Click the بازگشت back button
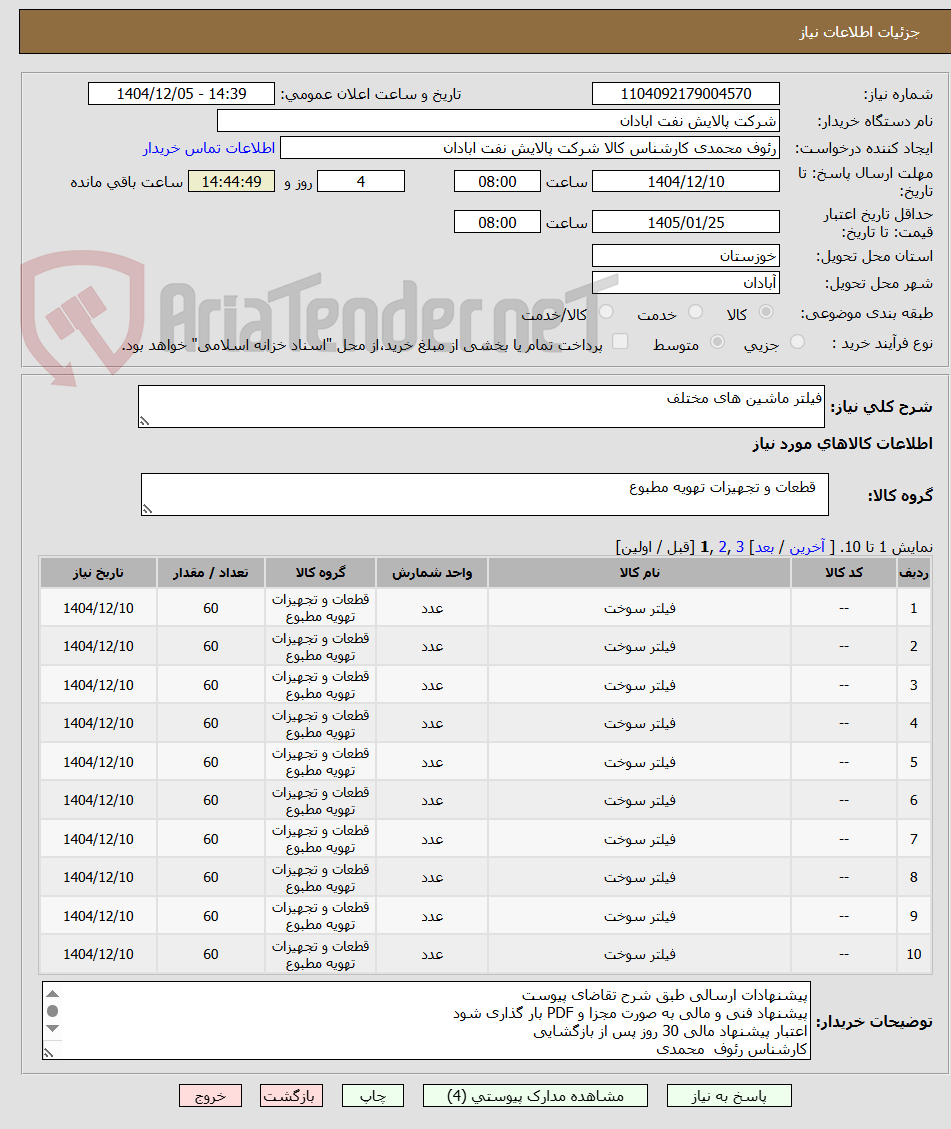951x1129 pixels. coord(292,1096)
